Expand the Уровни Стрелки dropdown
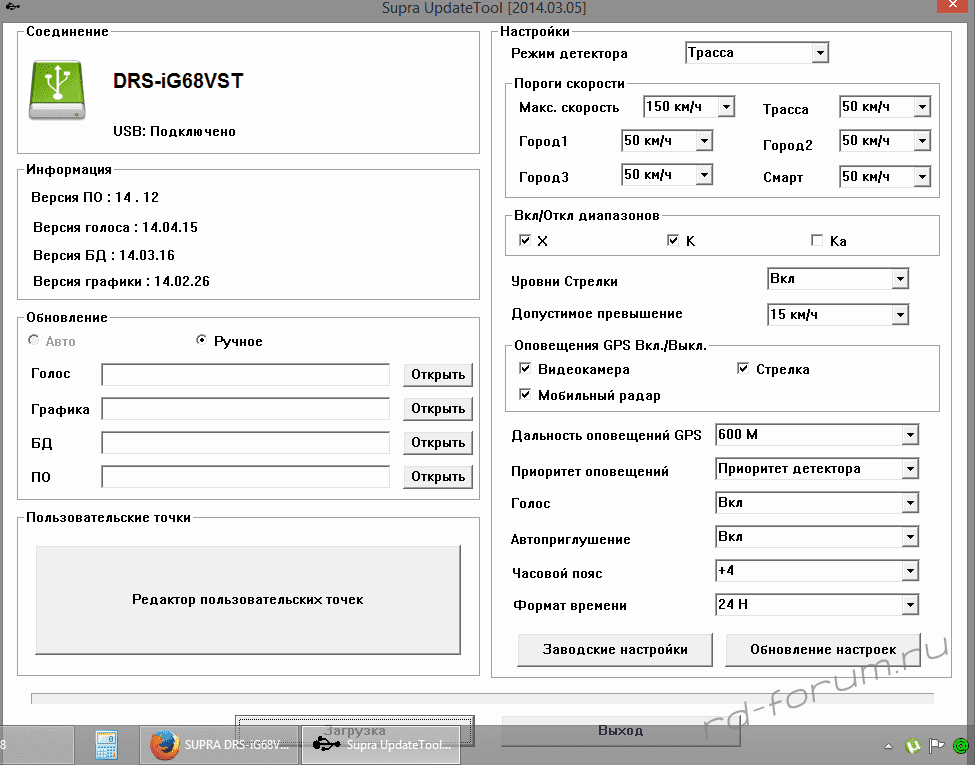 pos(838,279)
